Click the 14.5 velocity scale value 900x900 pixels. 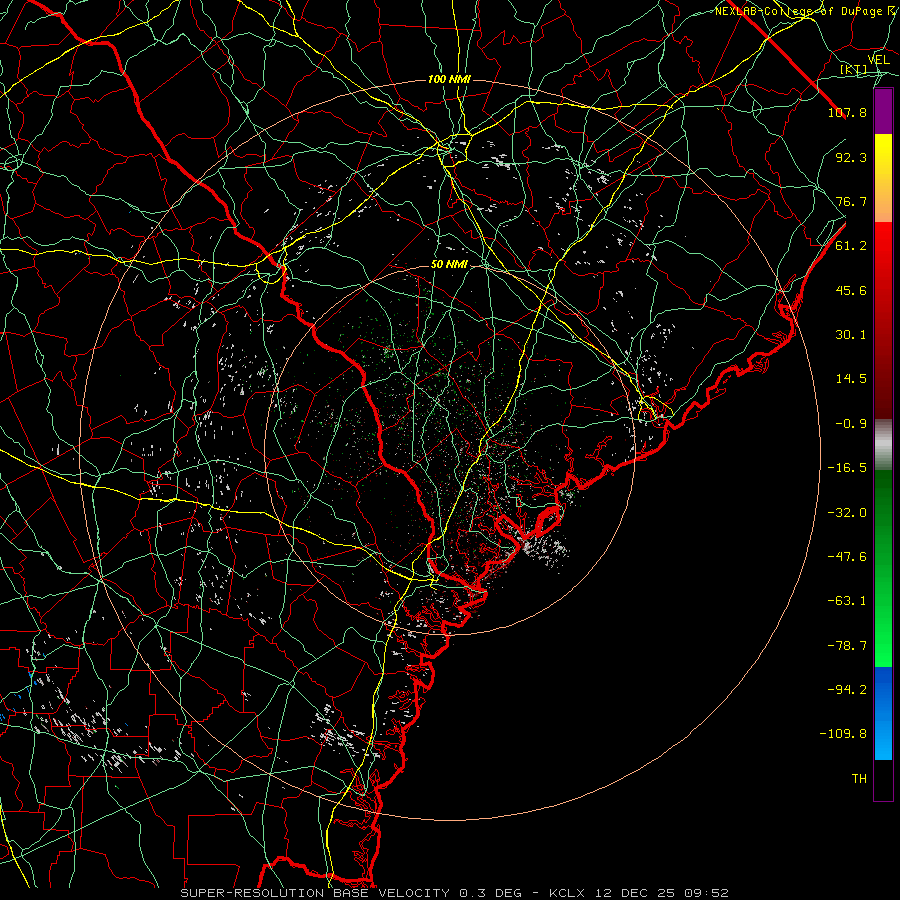tap(851, 379)
